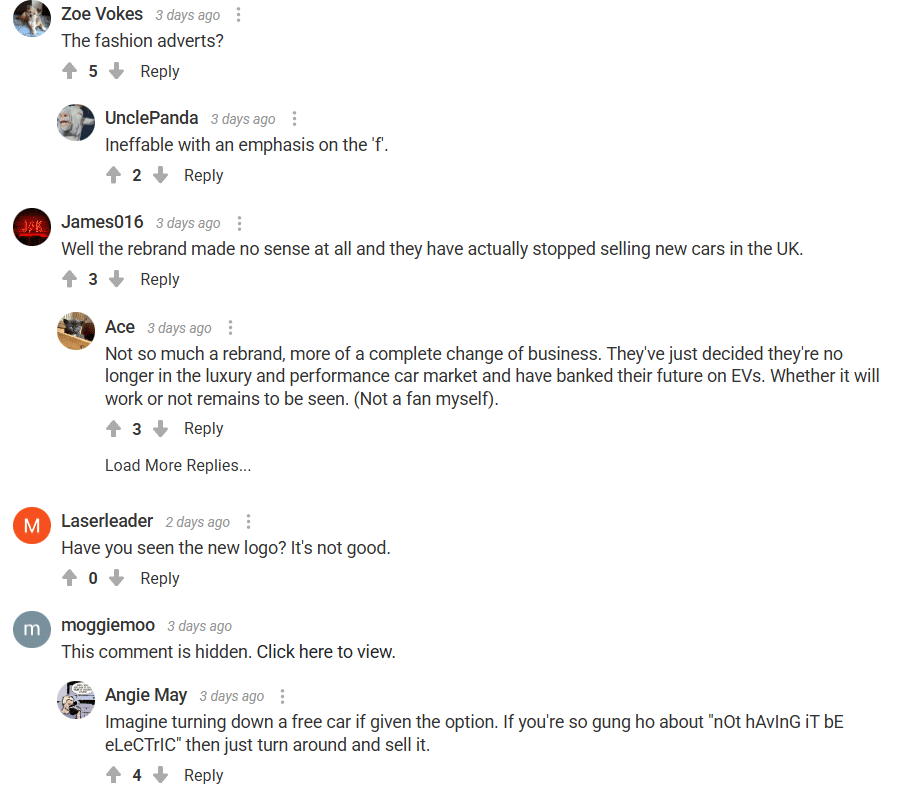Open three-dot menu on Ace's reply

point(231,328)
